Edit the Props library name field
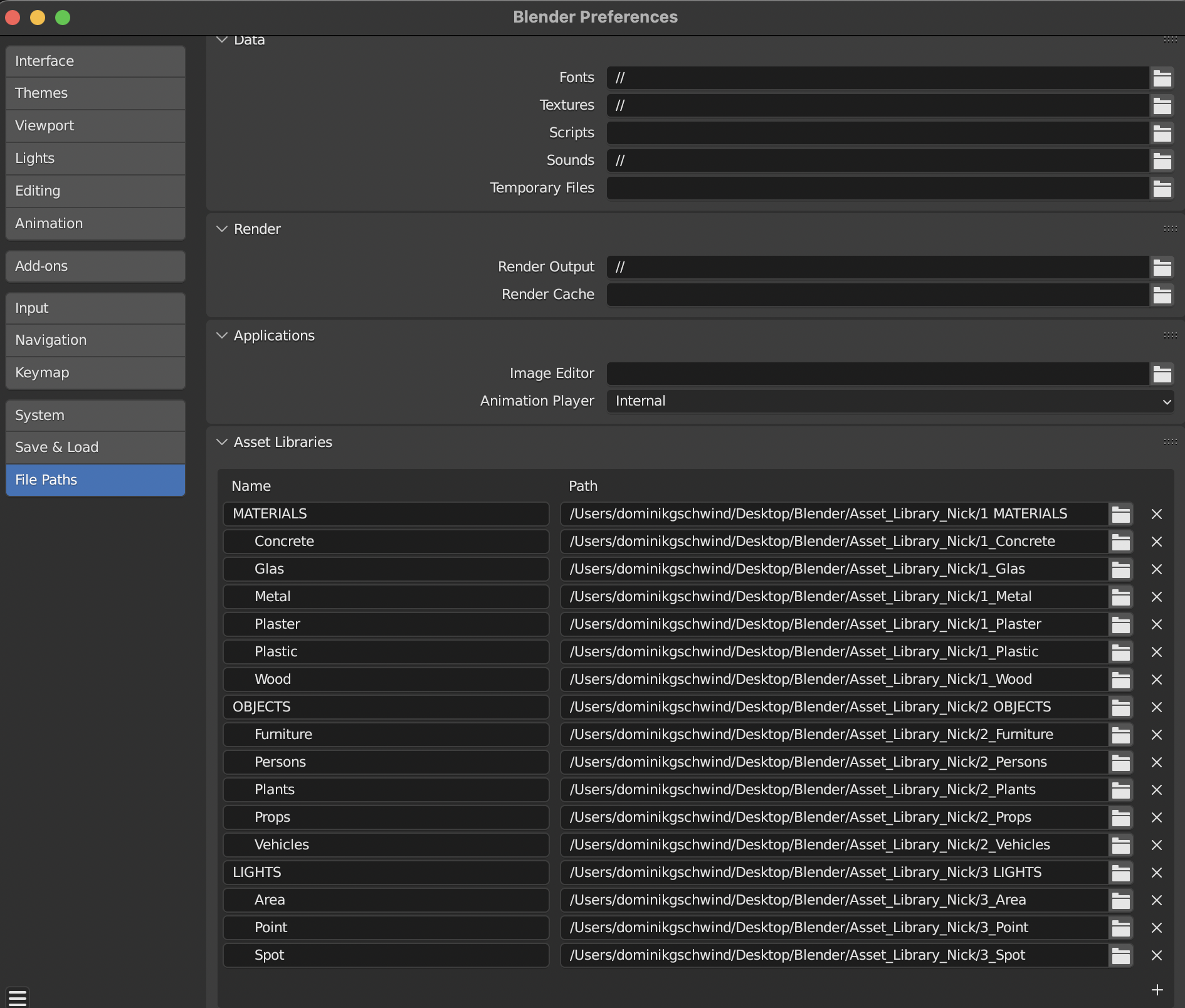1185x1008 pixels. pyautogui.click(x=386, y=817)
